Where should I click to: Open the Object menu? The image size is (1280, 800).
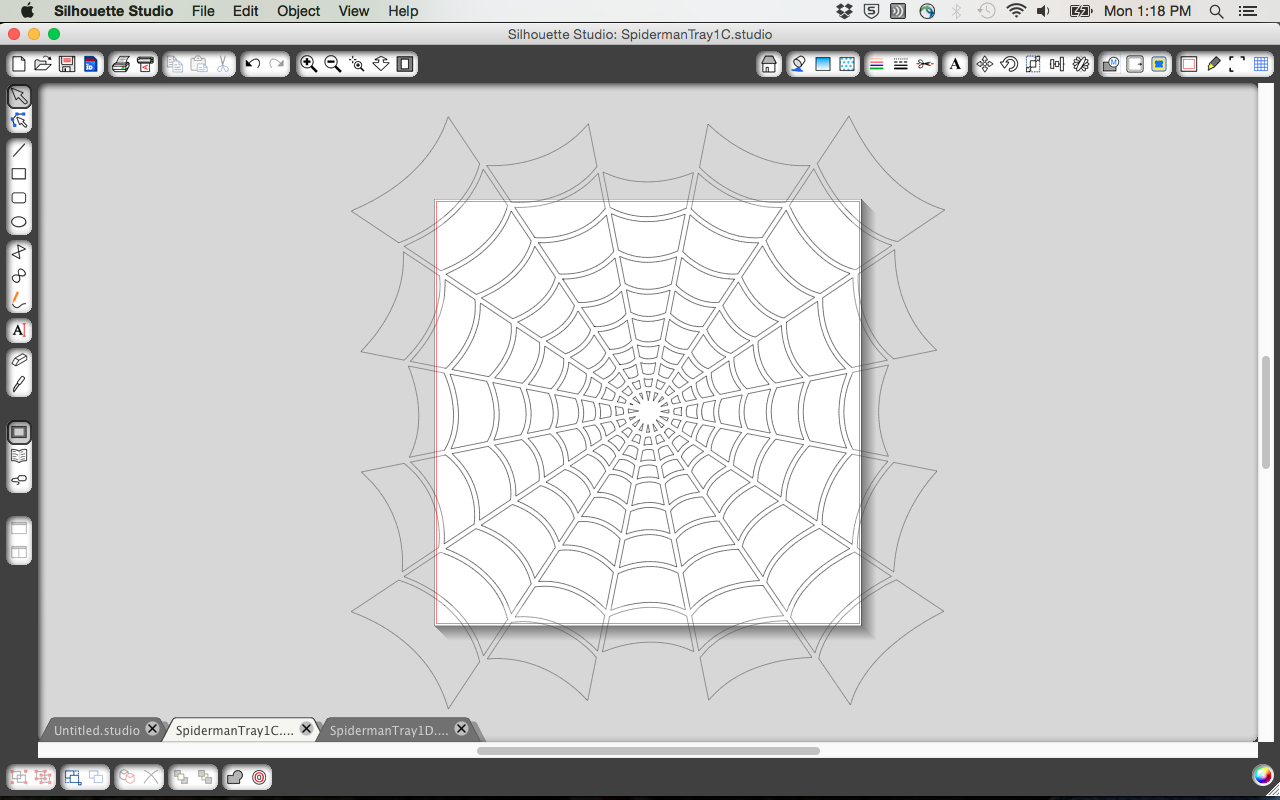click(299, 11)
